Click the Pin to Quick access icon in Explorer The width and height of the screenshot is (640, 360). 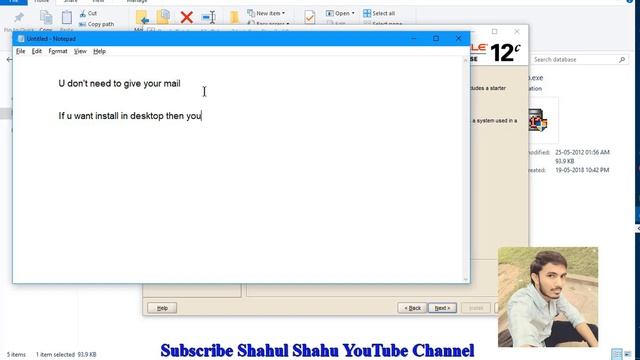19,18
